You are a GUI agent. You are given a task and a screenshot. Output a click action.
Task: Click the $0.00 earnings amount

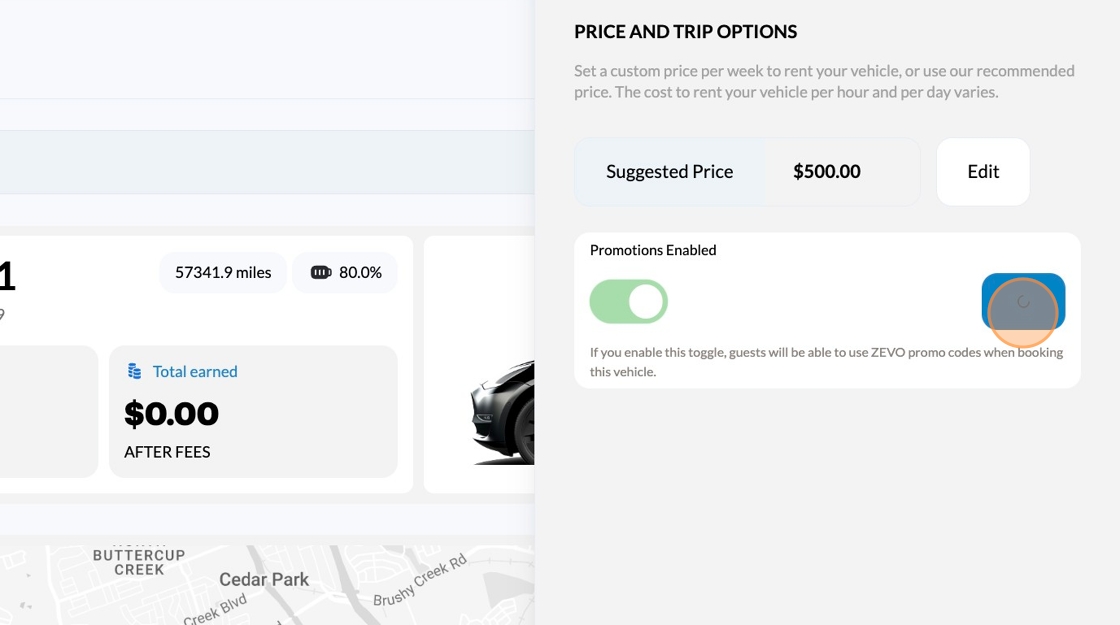171,413
